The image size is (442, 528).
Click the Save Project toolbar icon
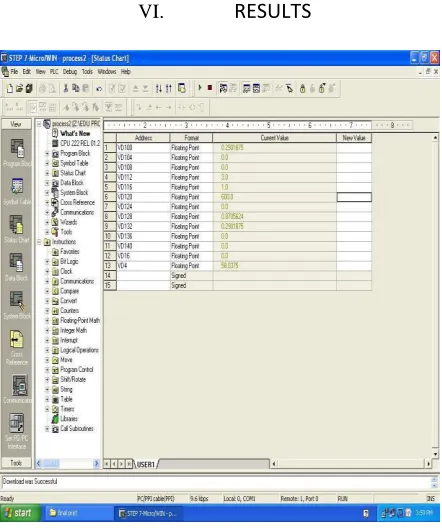pos(29,89)
